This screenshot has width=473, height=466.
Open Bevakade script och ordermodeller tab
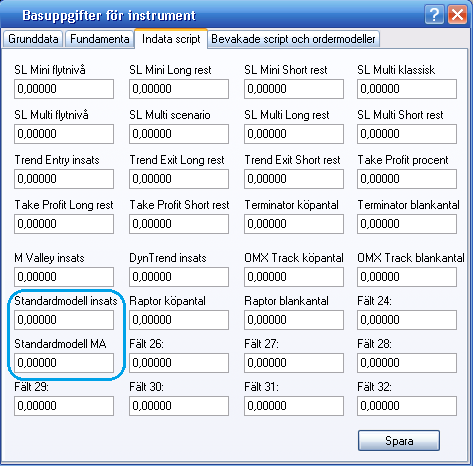[293, 39]
